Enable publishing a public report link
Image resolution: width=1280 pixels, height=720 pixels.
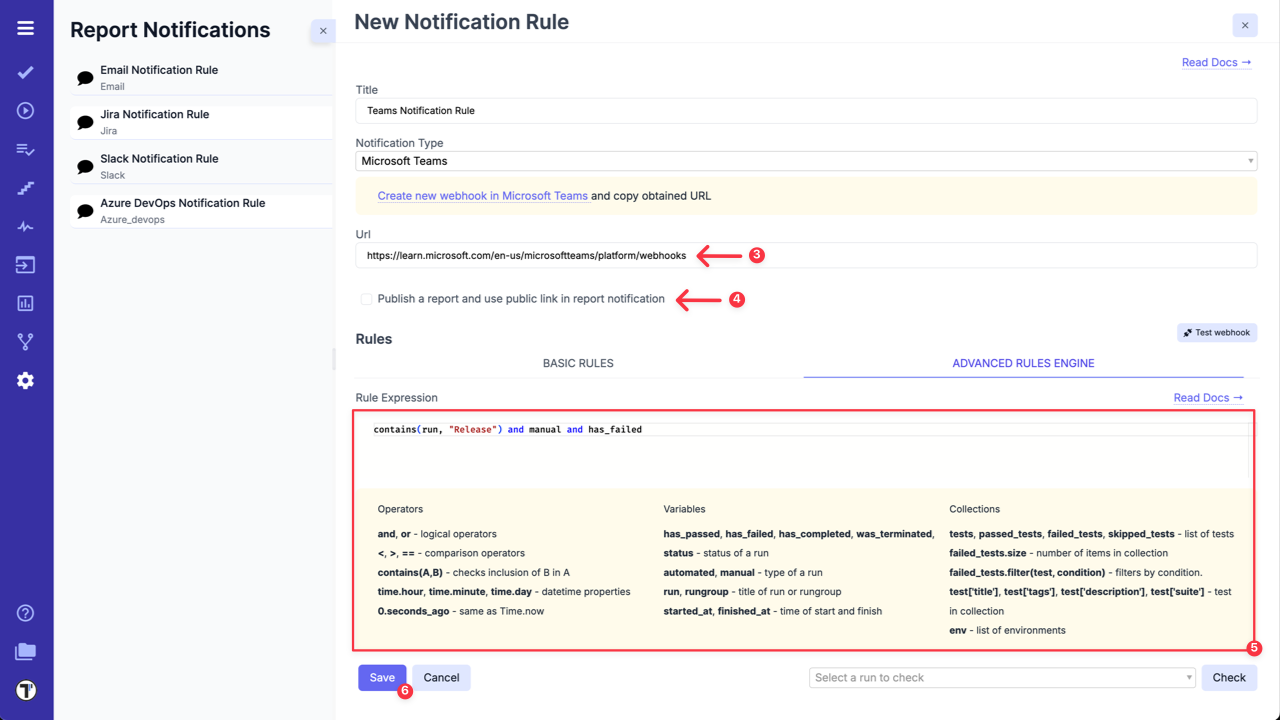[366, 299]
